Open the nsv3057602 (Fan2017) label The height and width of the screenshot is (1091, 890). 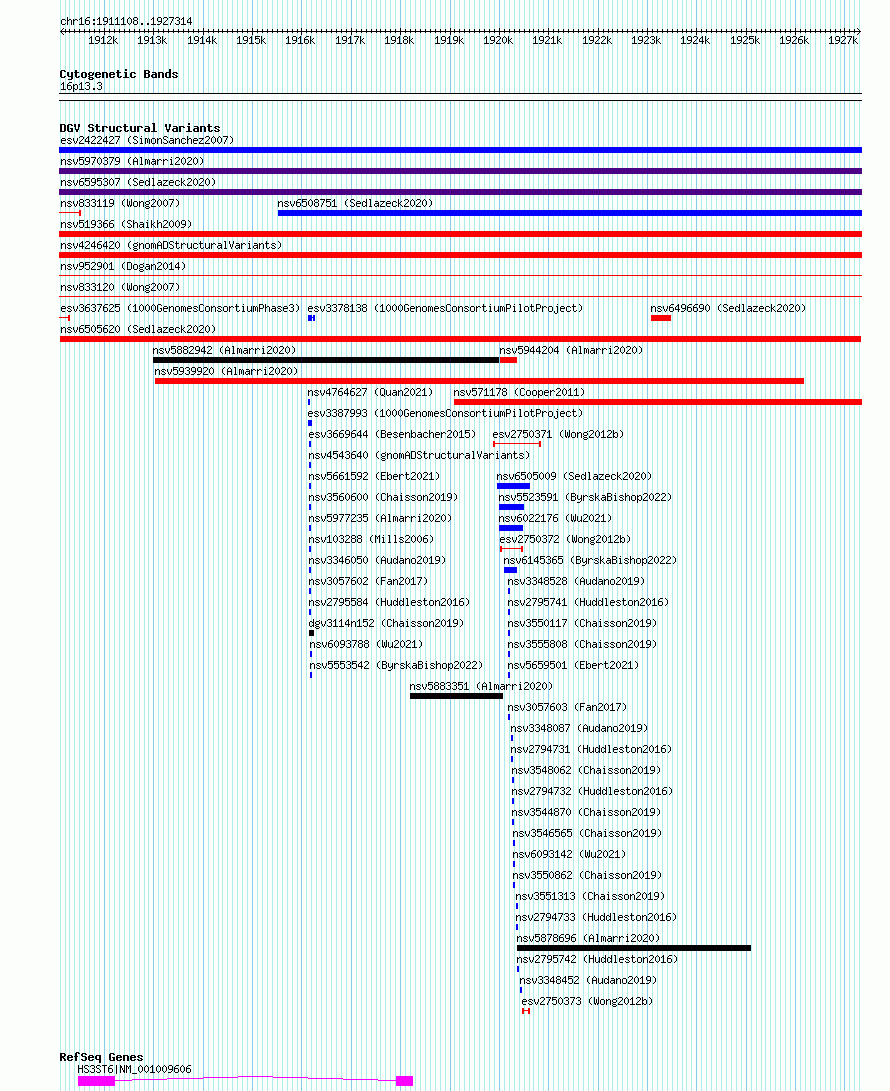(x=368, y=581)
